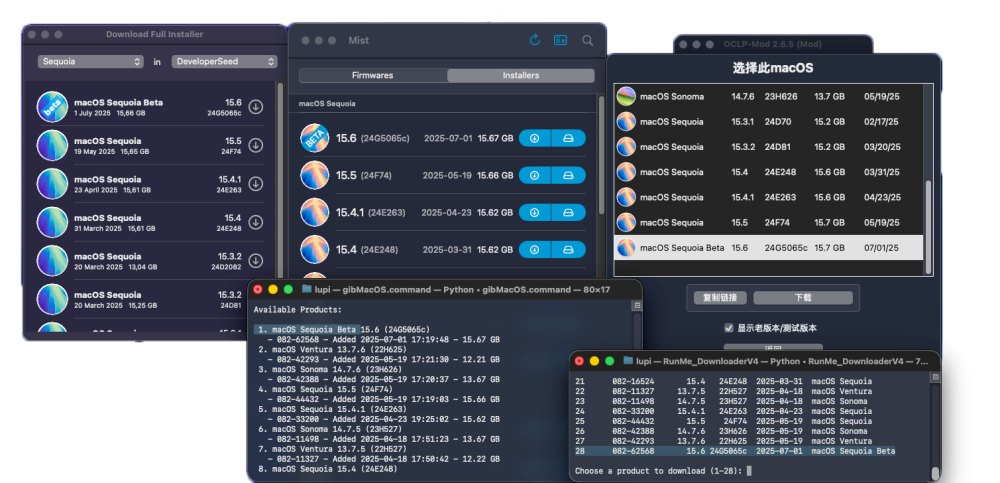Click the macOS Sequoia section header in Mist

(x=327, y=103)
